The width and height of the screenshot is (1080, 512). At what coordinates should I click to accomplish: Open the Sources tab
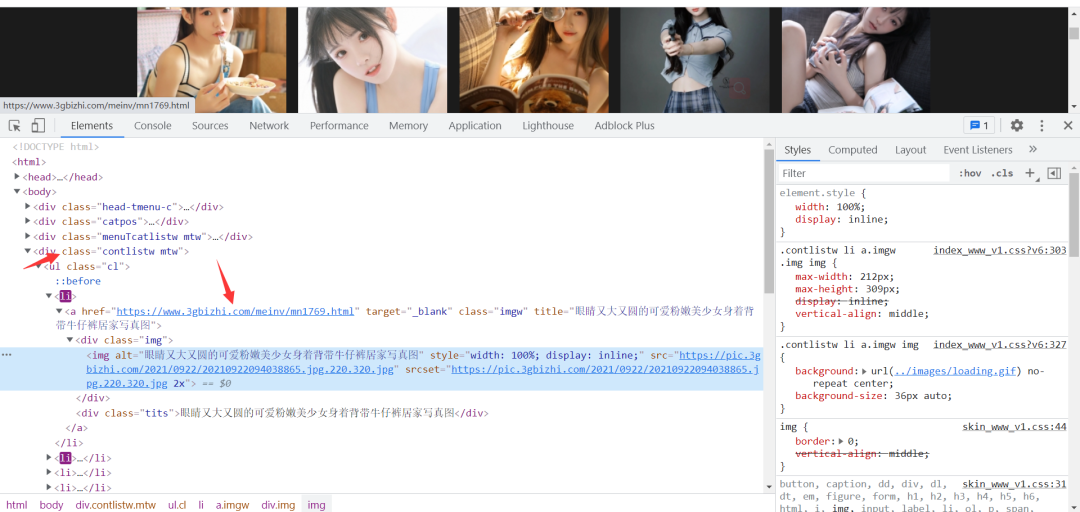pyautogui.click(x=210, y=125)
